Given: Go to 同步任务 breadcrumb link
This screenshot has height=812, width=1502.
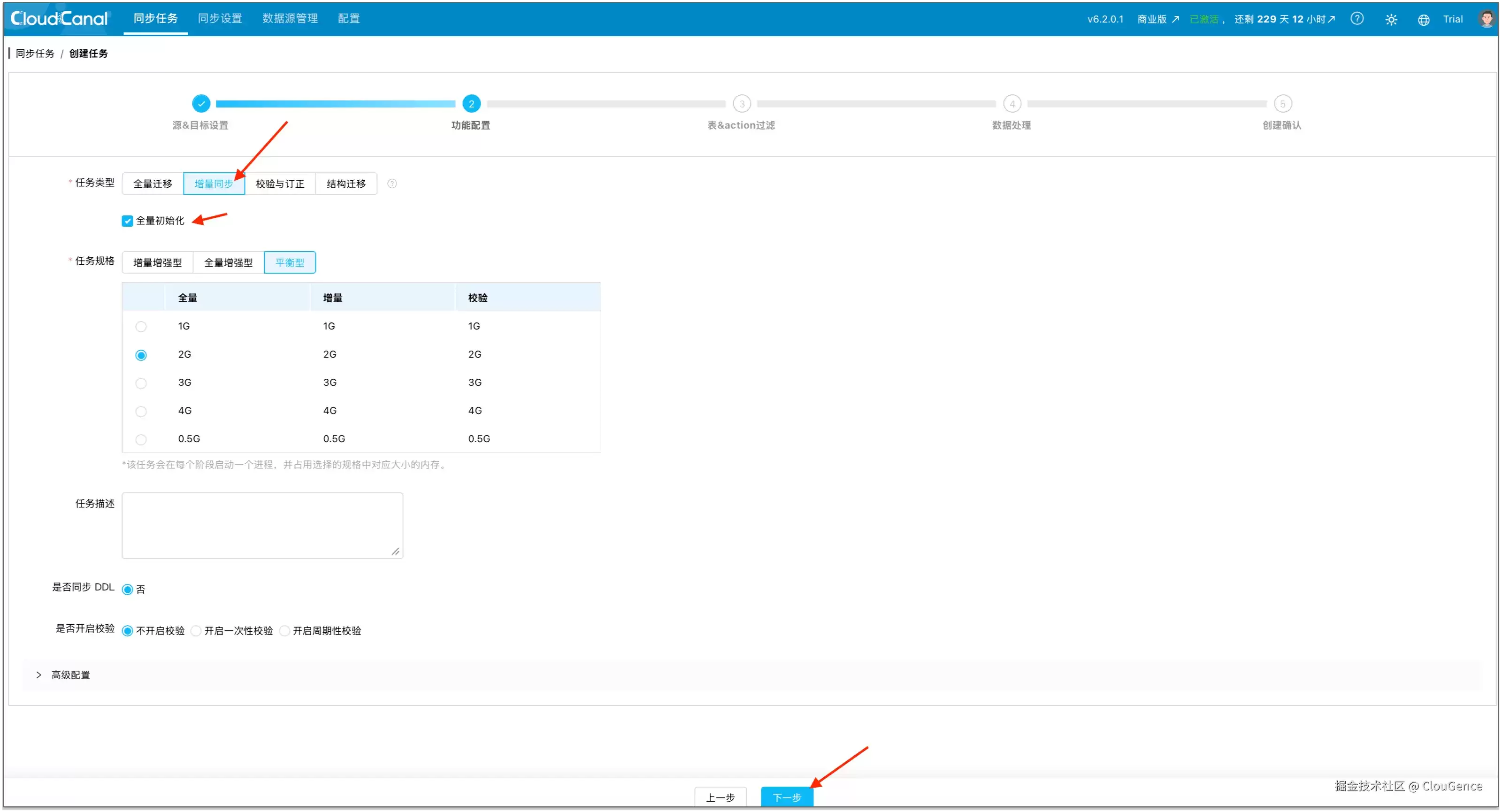Looking at the screenshot, I should (35, 54).
